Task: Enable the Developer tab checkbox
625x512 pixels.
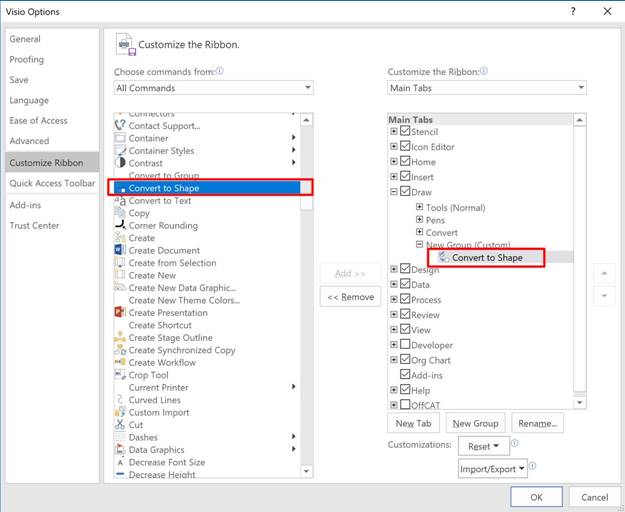Action: pyautogui.click(x=405, y=344)
